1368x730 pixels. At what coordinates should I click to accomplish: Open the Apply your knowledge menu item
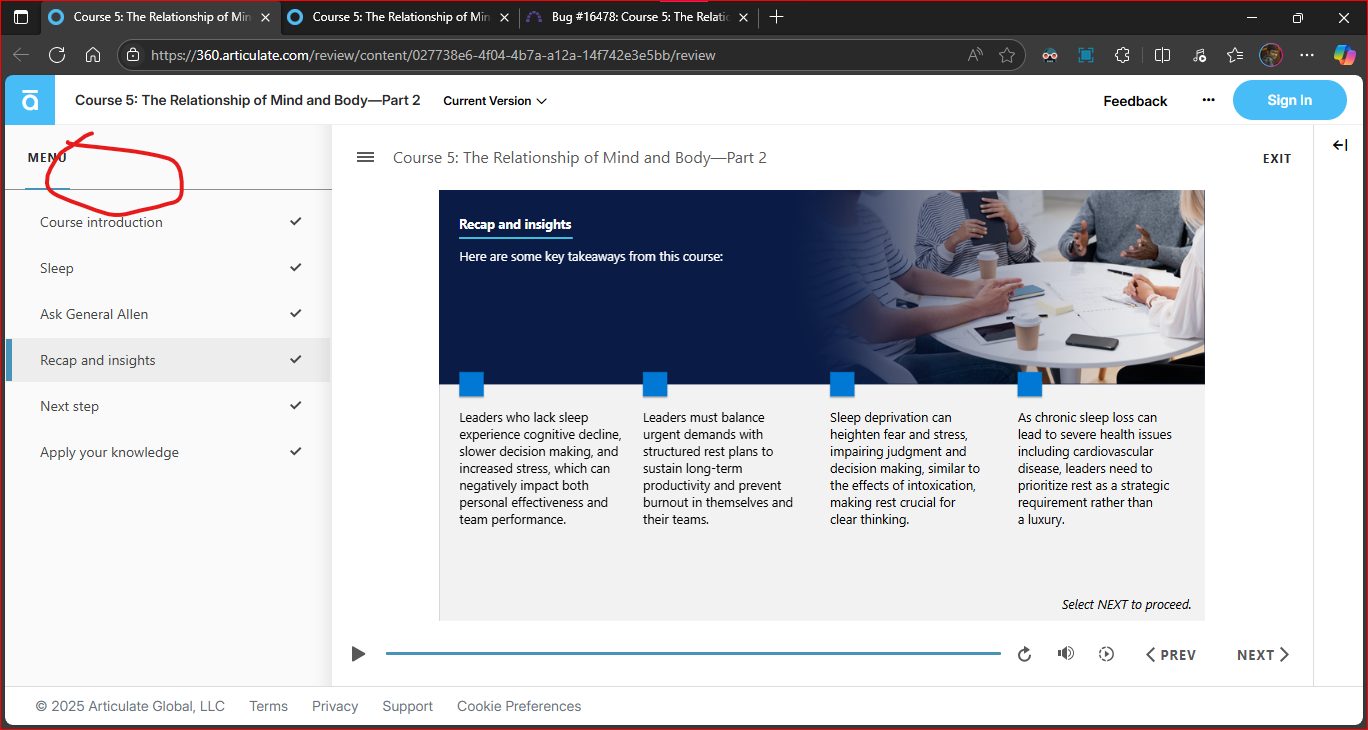(167, 452)
